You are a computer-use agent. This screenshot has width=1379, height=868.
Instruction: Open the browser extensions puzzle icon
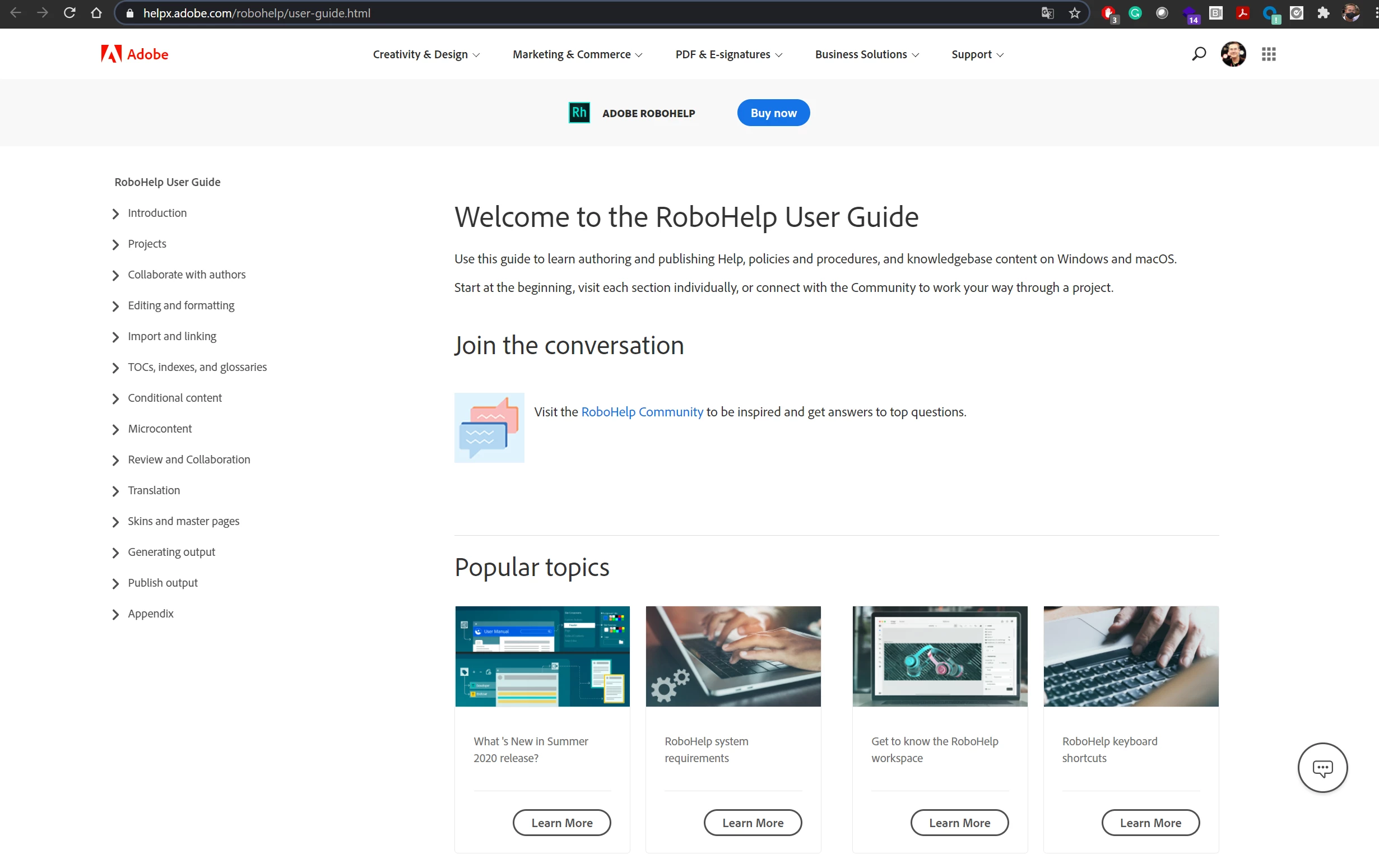[x=1323, y=12]
